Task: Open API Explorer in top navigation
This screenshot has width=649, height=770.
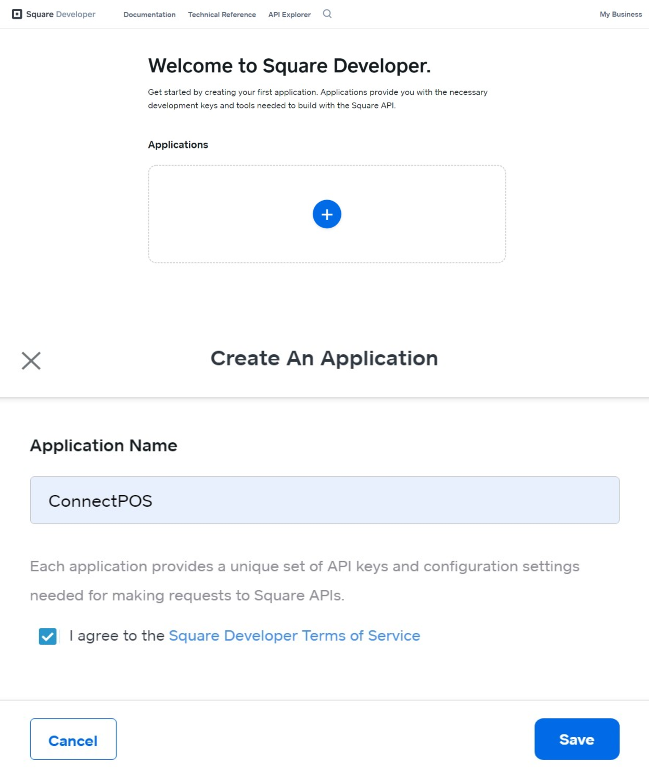Action: point(289,15)
